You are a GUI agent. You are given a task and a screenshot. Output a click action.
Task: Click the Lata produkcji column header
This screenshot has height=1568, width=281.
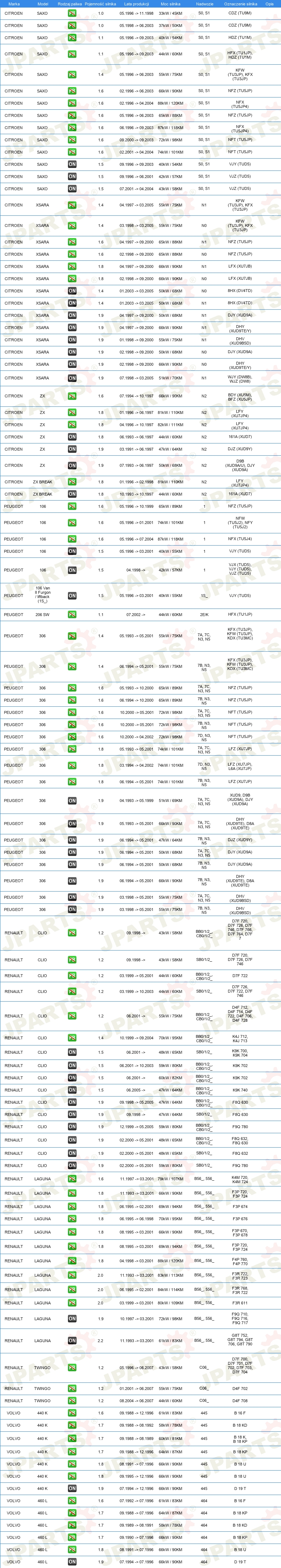pyautogui.click(x=136, y=4)
